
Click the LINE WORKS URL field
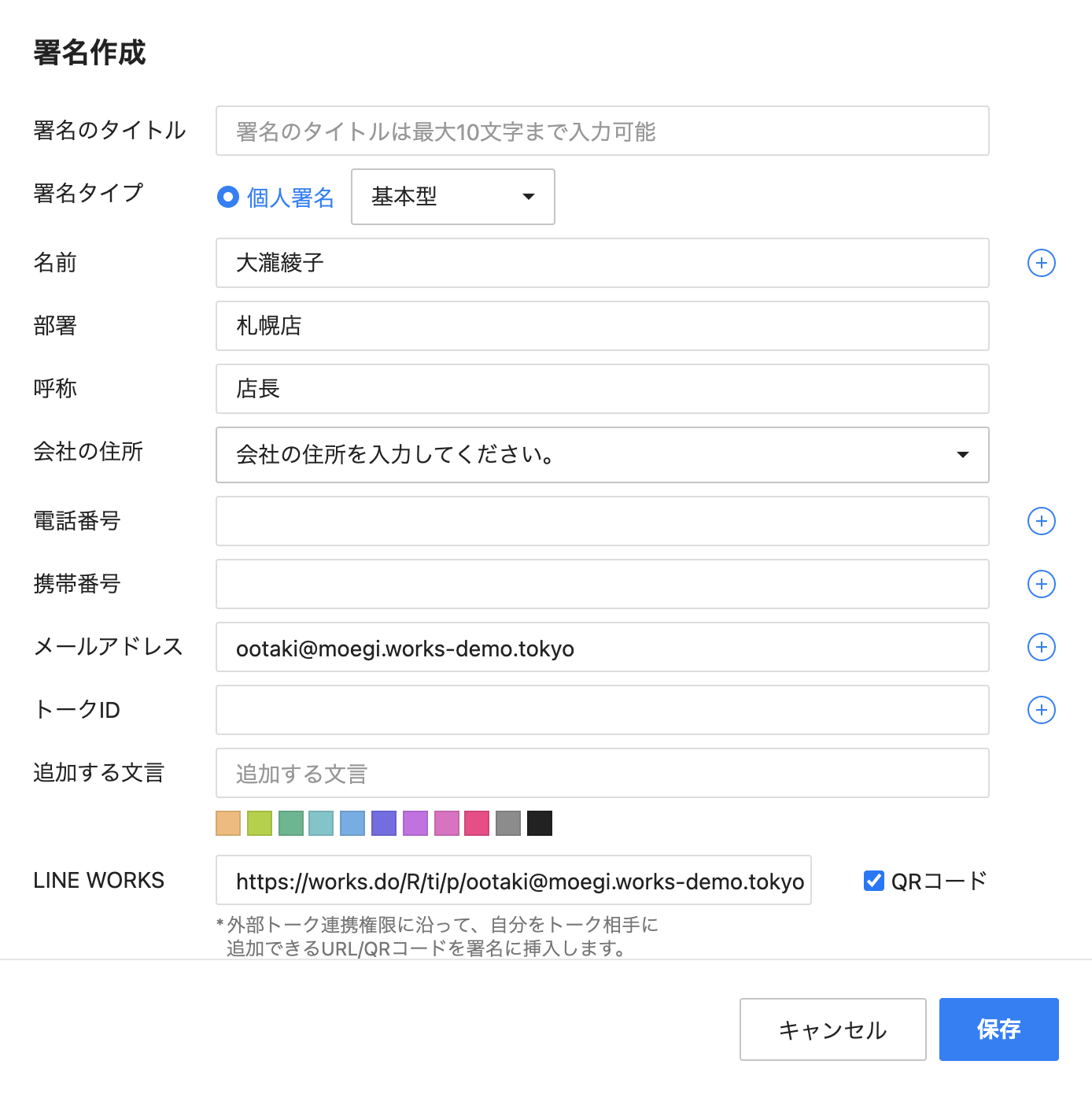click(x=514, y=880)
